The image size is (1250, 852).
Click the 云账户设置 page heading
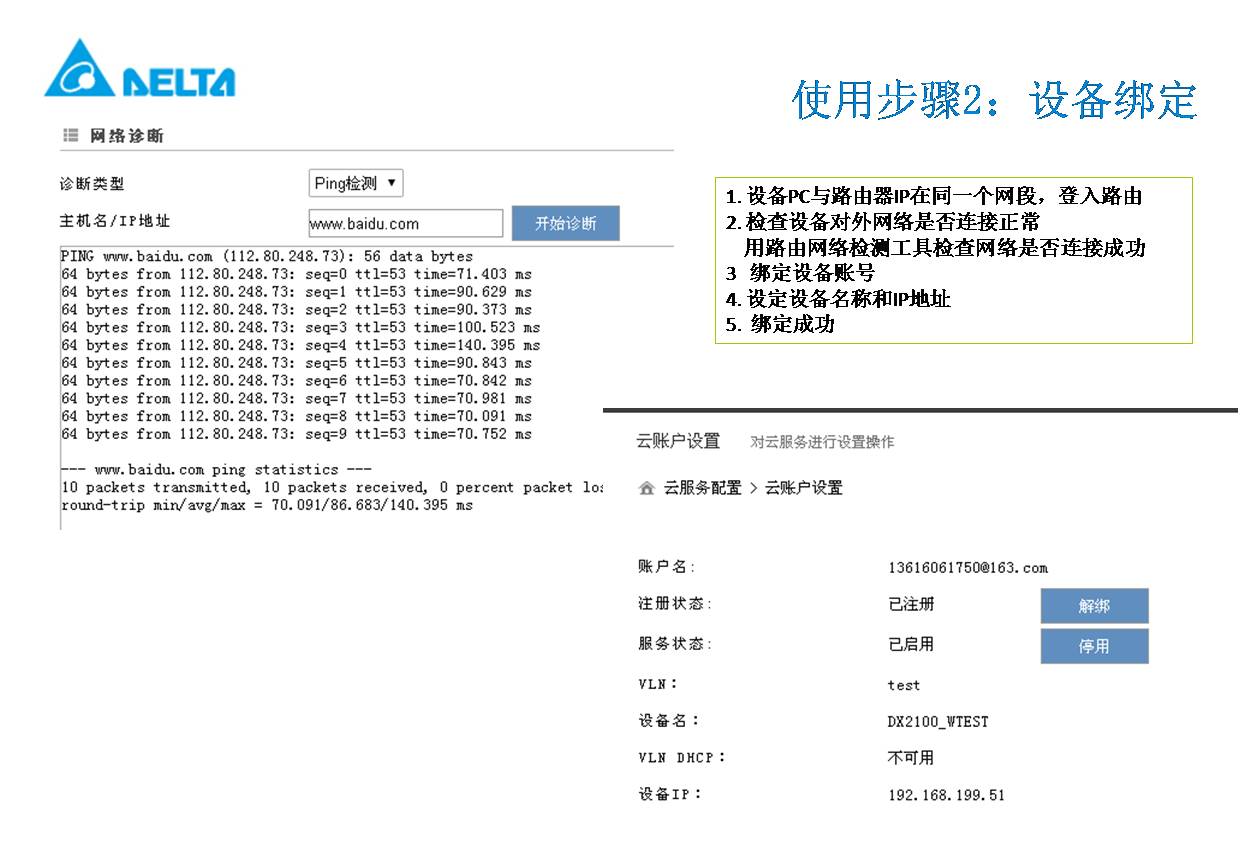(x=678, y=442)
